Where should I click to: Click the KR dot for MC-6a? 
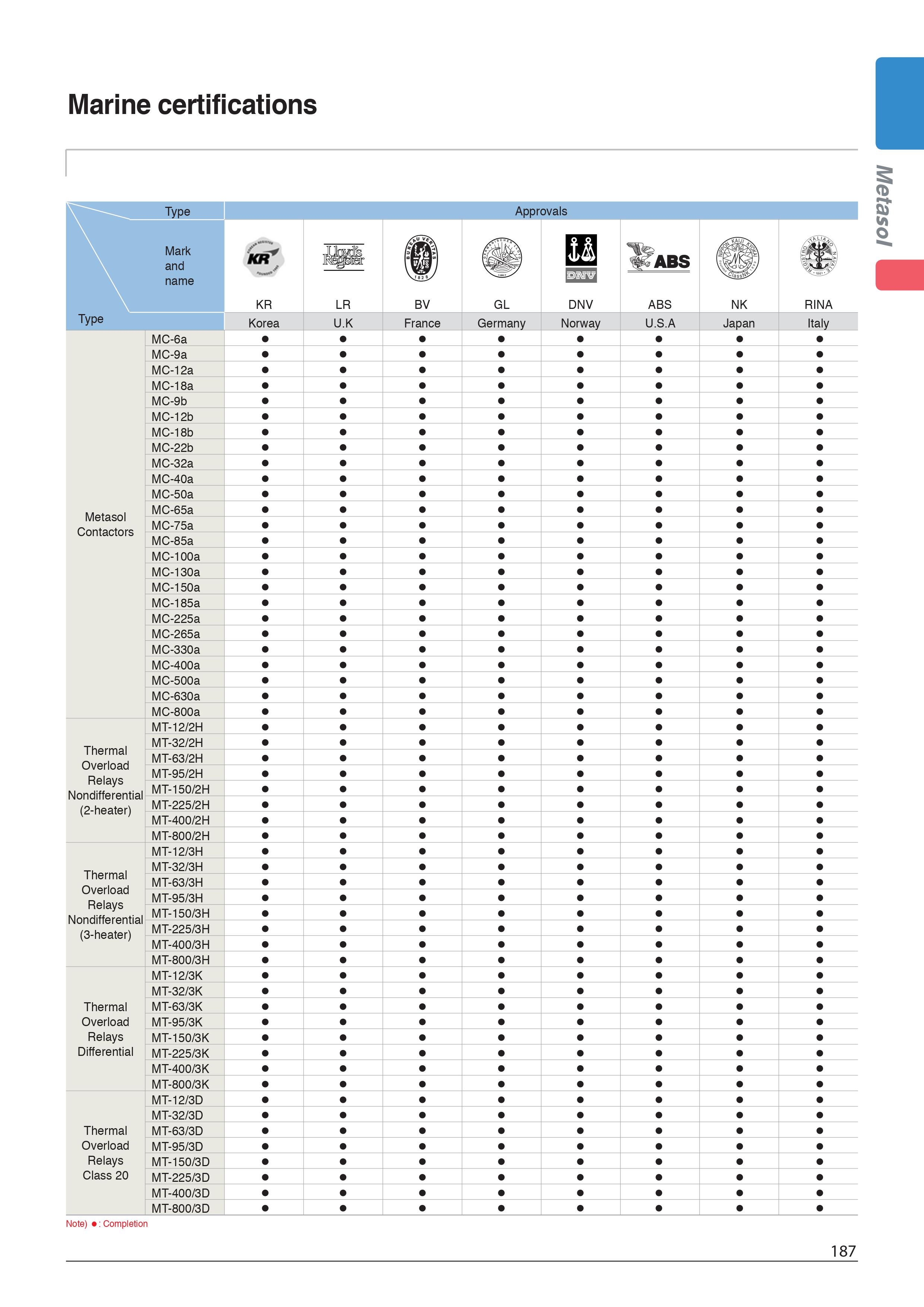(265, 339)
